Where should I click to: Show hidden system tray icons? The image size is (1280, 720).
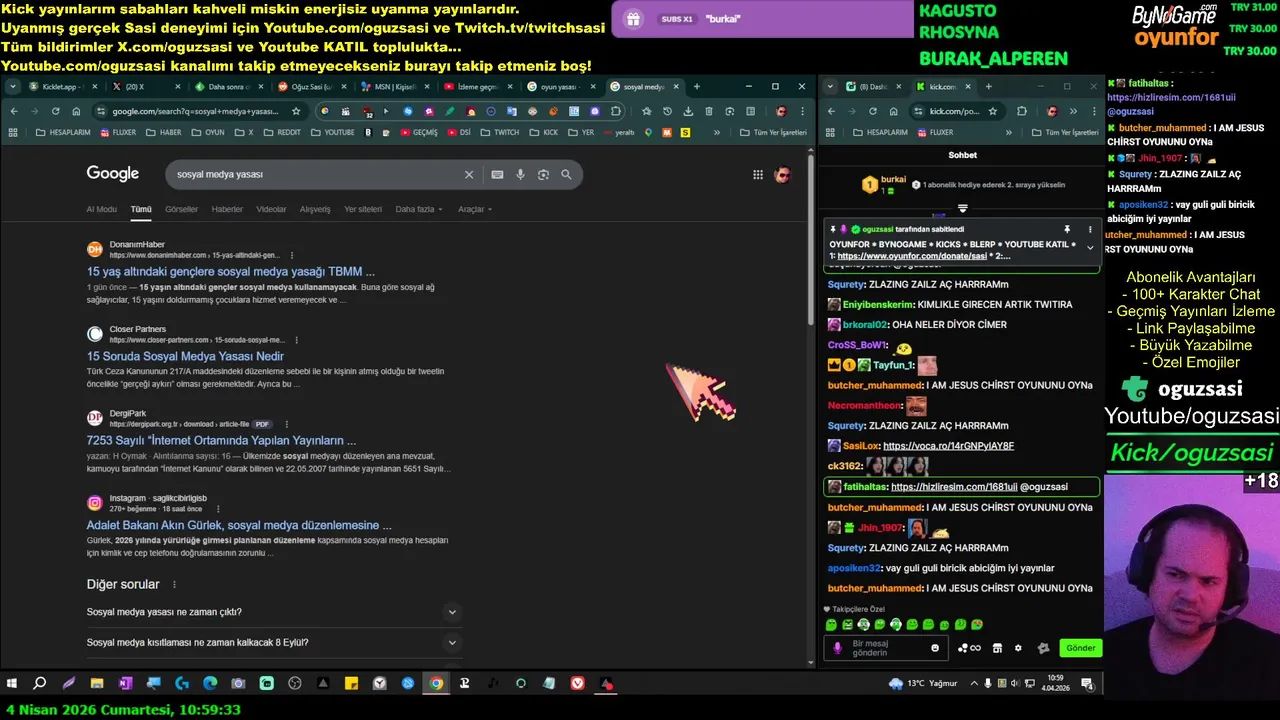point(973,683)
